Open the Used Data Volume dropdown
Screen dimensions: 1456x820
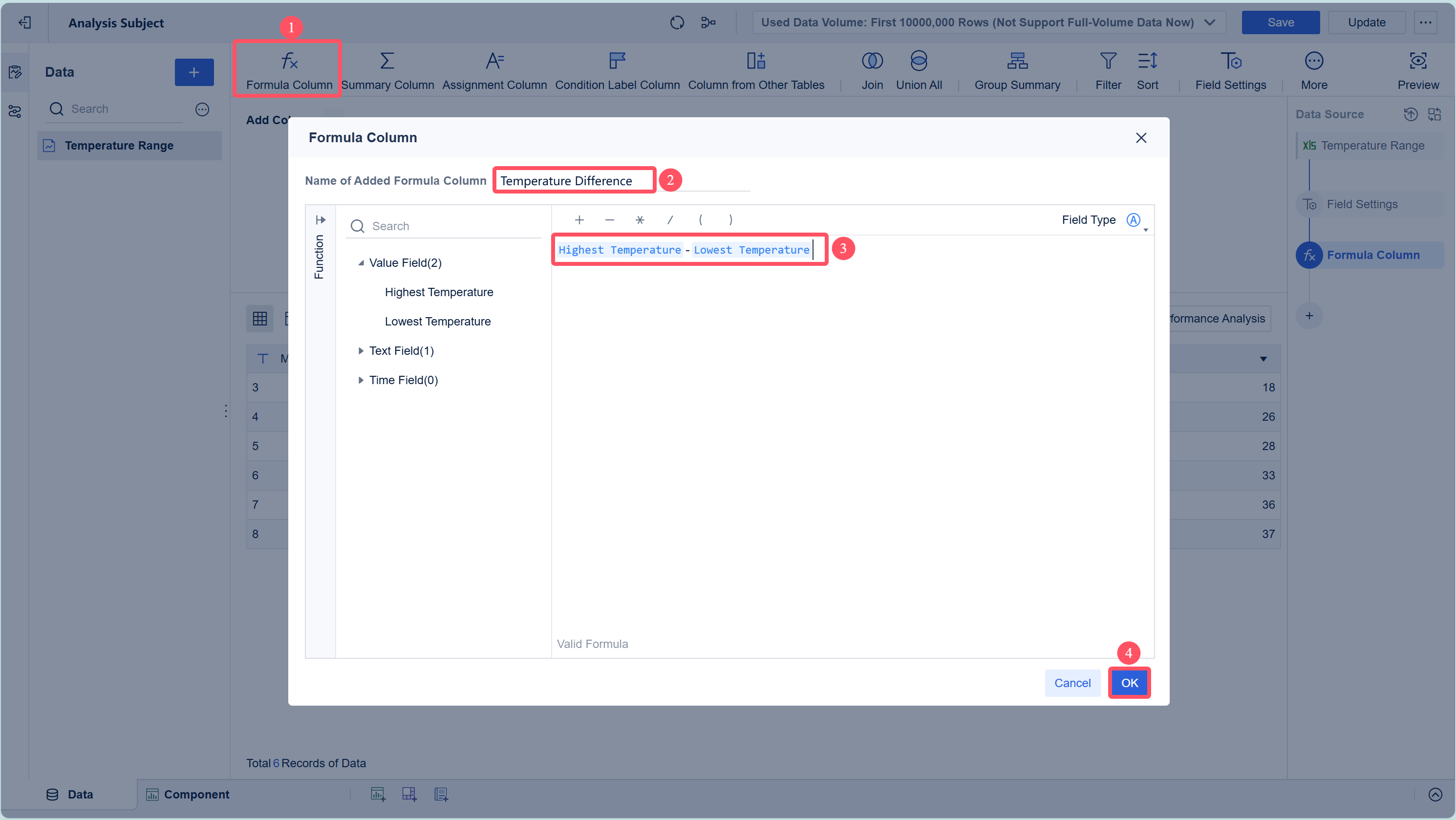988,22
